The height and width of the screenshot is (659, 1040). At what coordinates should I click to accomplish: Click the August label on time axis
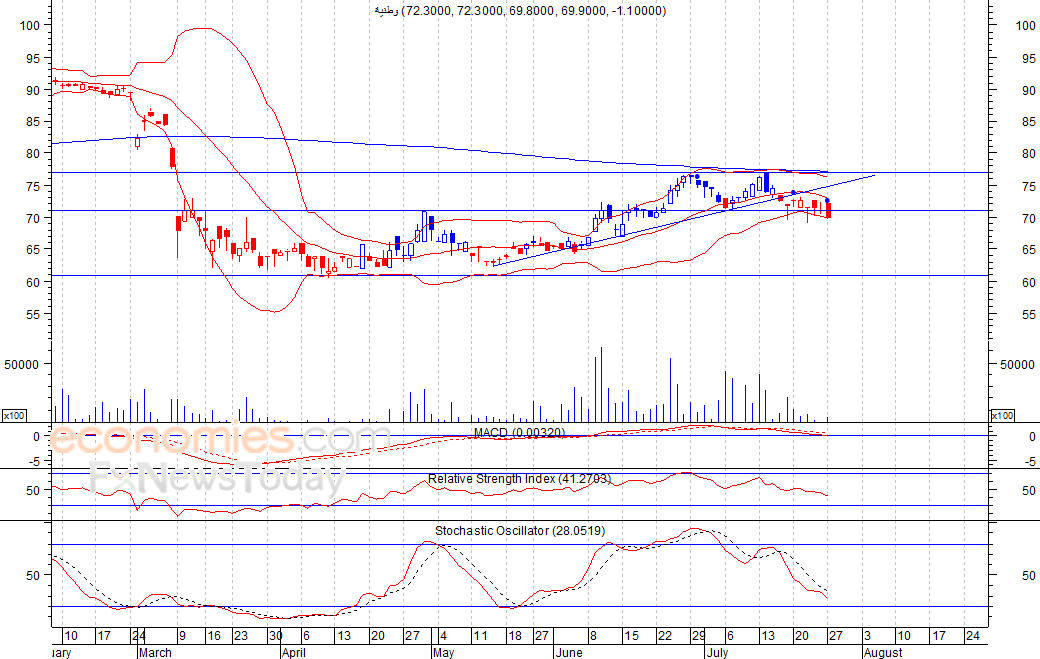pyautogui.click(x=882, y=652)
